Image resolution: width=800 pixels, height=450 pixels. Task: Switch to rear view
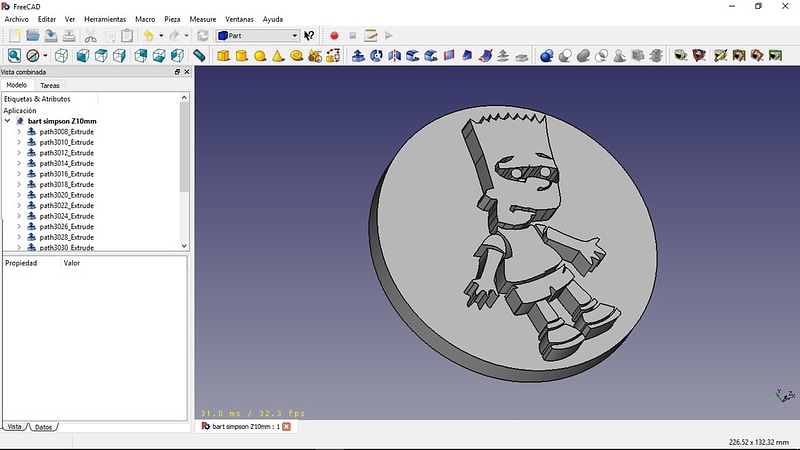(141, 56)
